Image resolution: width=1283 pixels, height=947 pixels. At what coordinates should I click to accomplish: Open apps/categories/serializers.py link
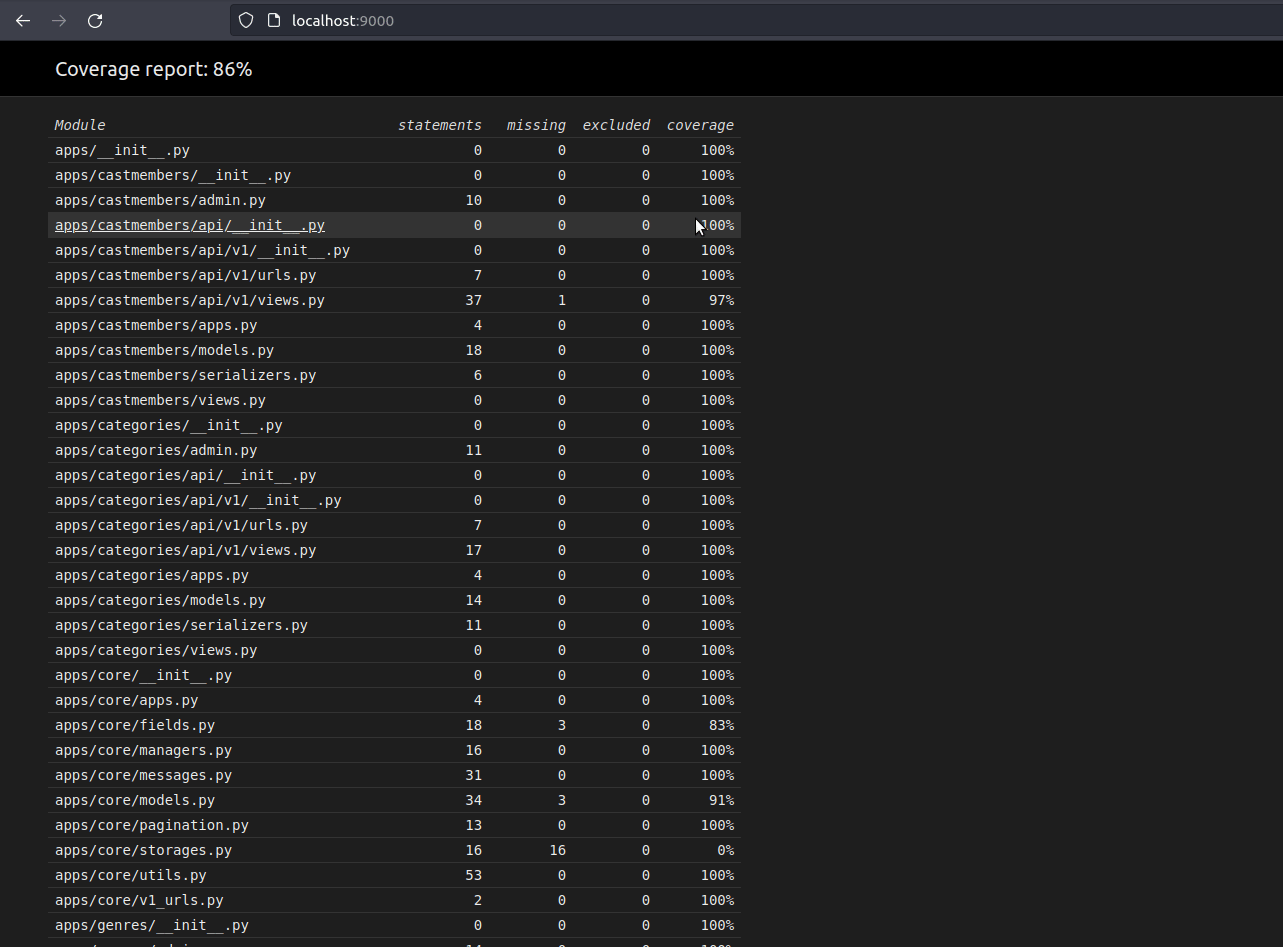(181, 625)
